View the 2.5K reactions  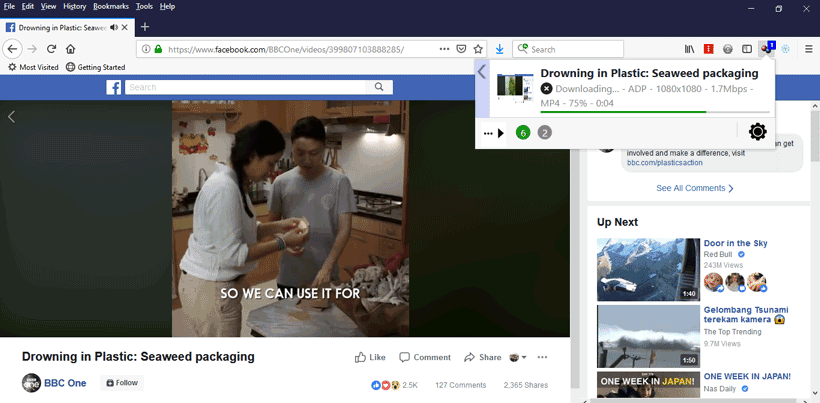(395, 385)
